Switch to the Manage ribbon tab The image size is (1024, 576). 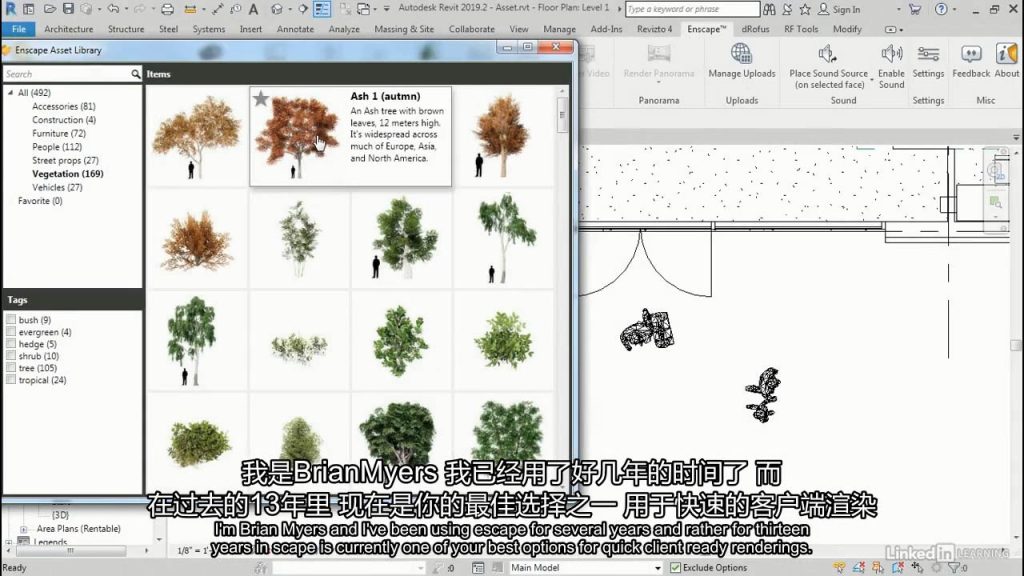(x=560, y=29)
